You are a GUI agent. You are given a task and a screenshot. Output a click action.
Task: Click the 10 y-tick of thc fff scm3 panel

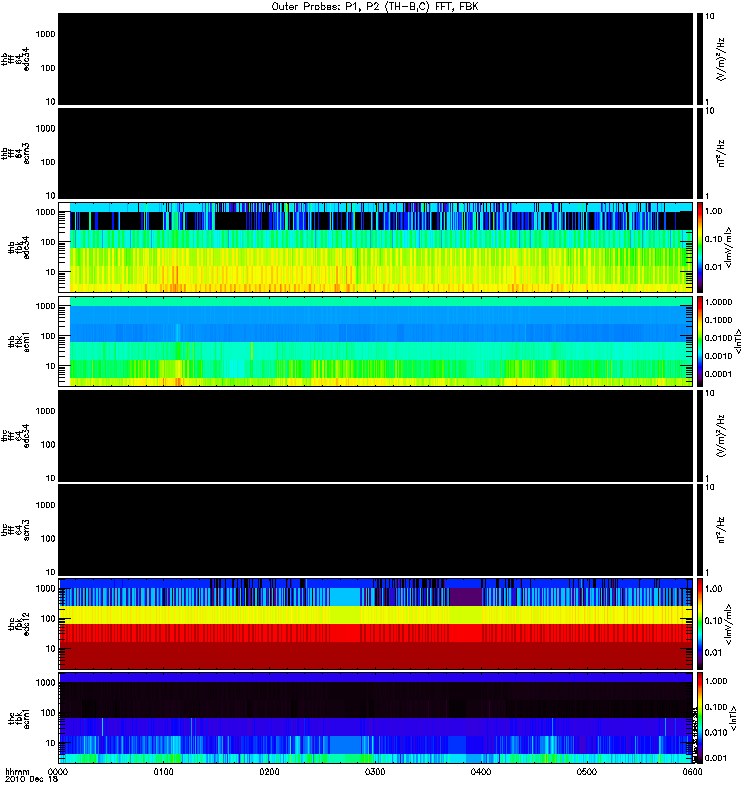point(51,572)
